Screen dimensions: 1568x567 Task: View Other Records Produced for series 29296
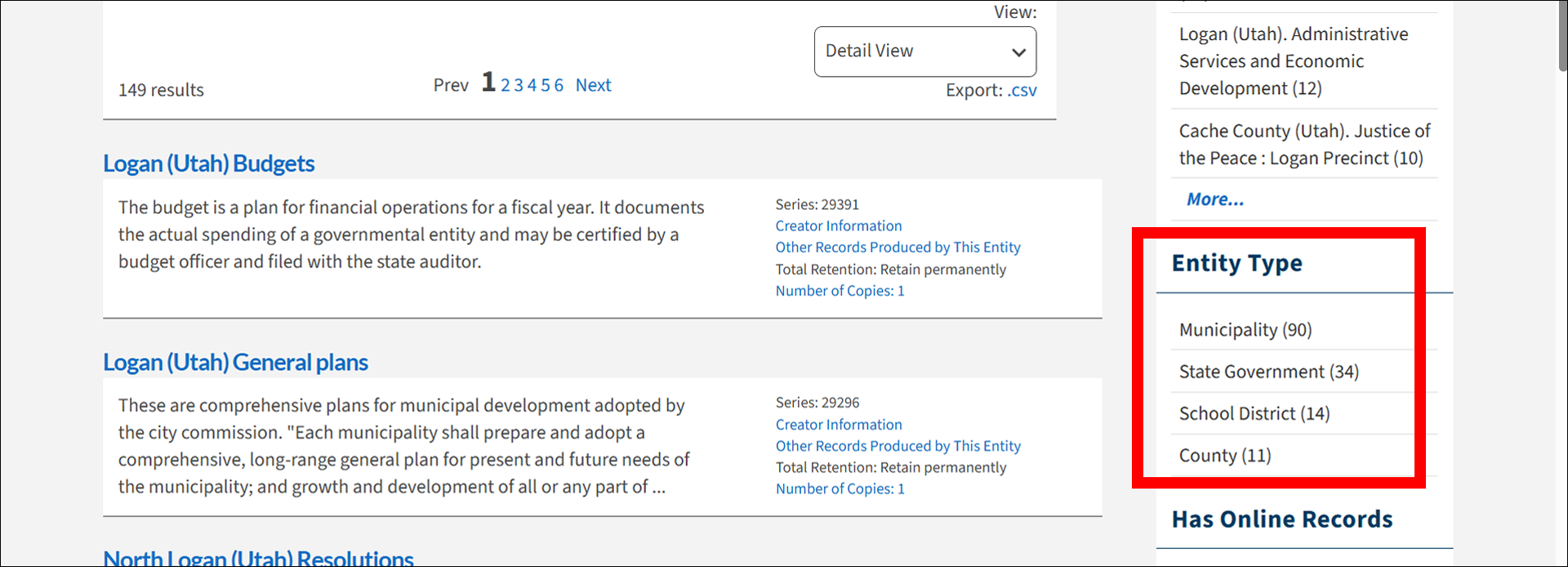pyautogui.click(x=898, y=446)
